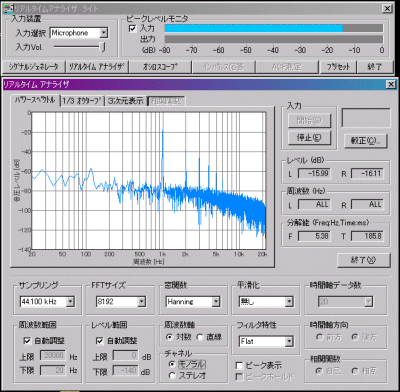Toggle the 入力 peak level monitor checkbox
The image size is (400, 392).
pyautogui.click(x=132, y=29)
